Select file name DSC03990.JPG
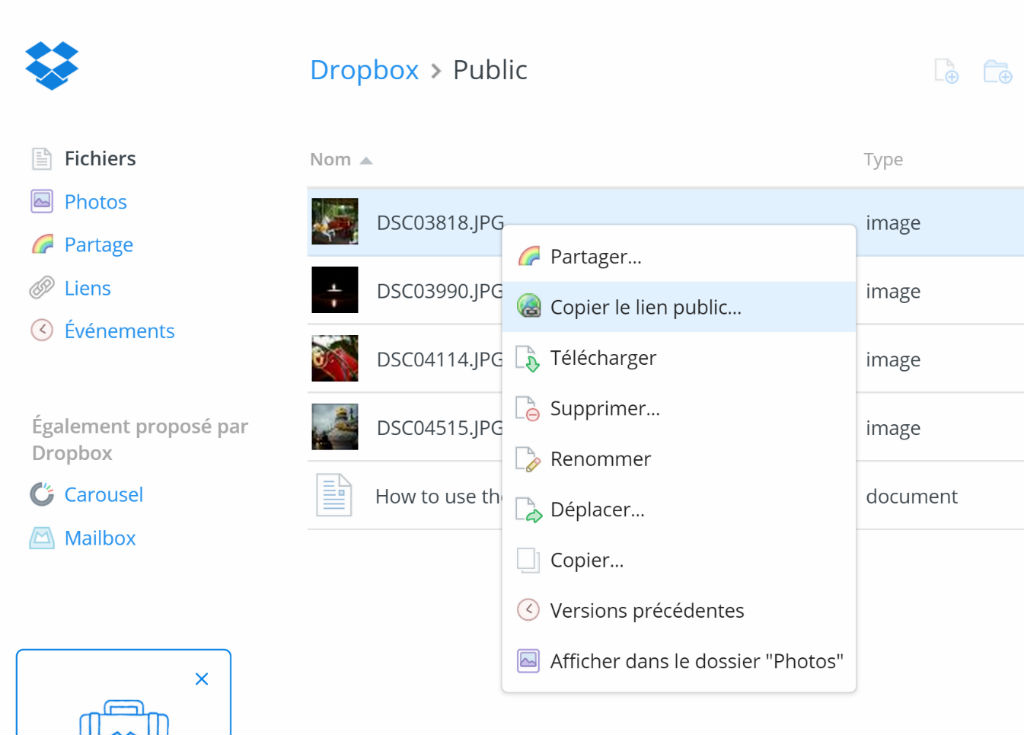The image size is (1024, 735). click(440, 291)
